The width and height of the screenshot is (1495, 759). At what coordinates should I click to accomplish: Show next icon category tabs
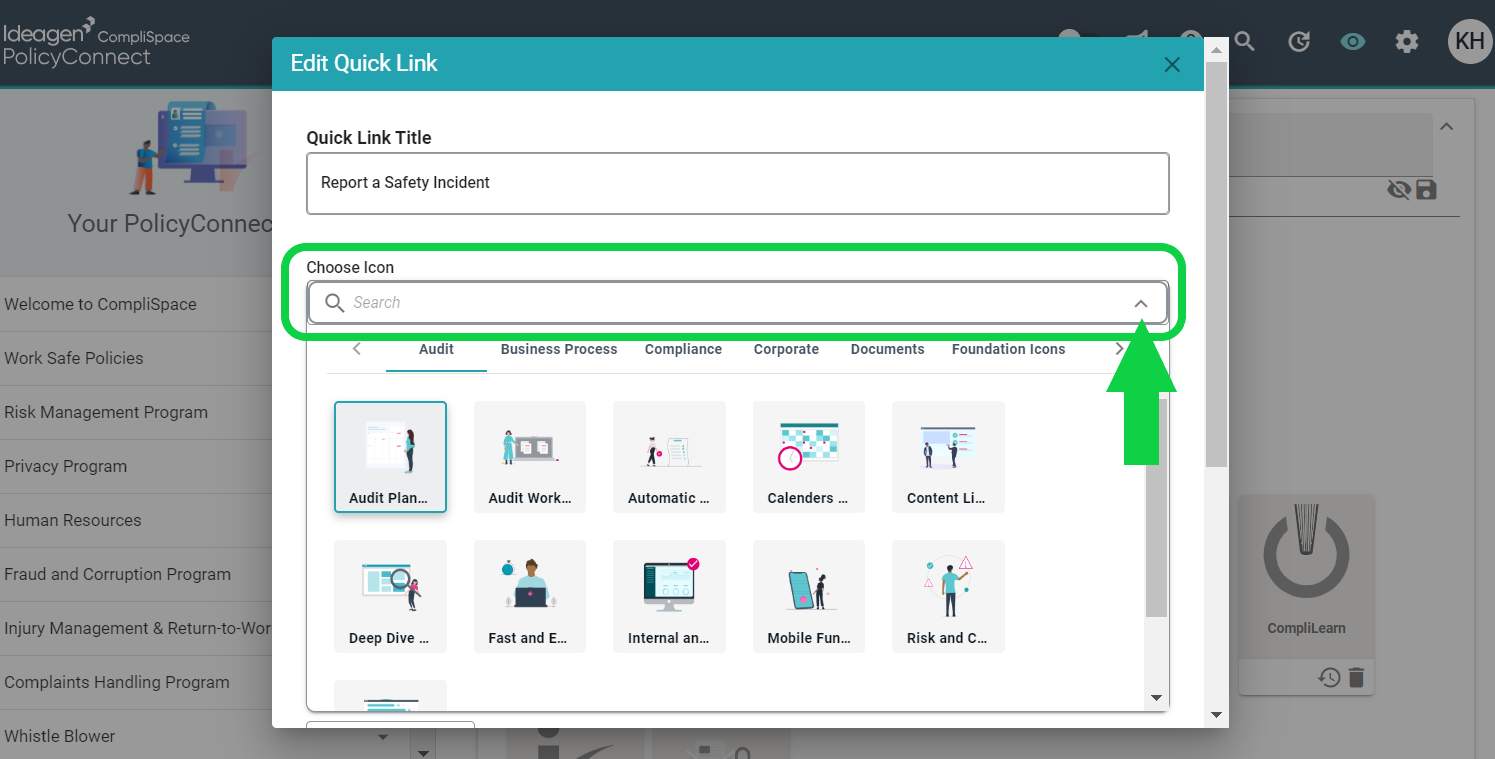click(1119, 349)
